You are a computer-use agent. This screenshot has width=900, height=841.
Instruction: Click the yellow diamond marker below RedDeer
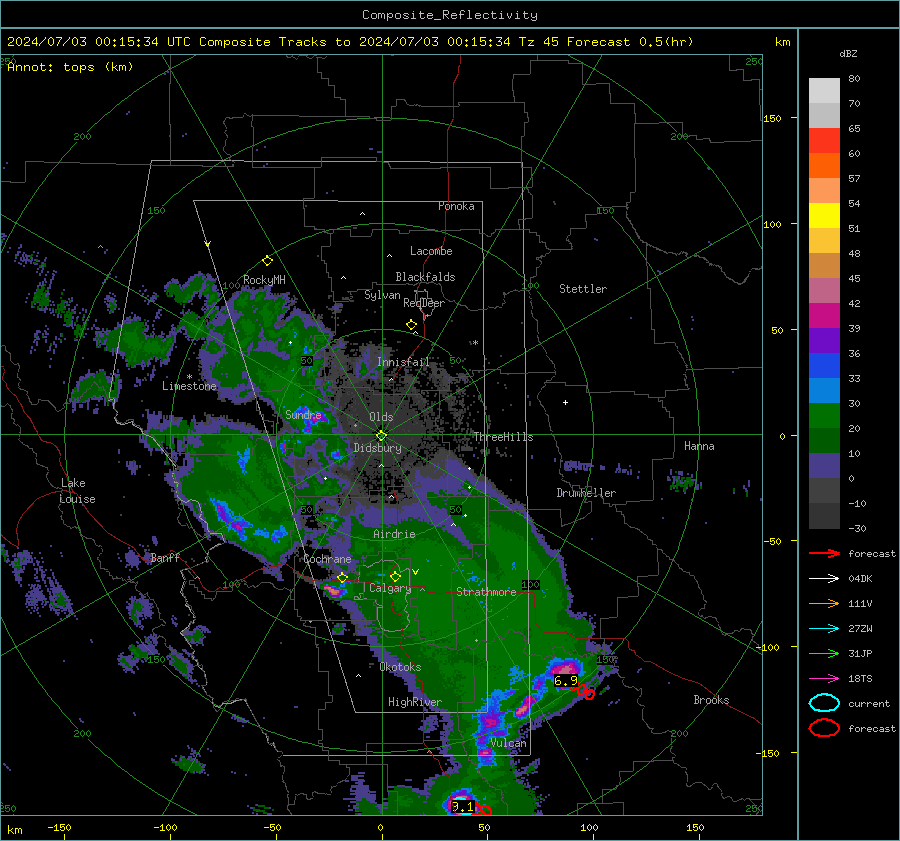point(411,325)
